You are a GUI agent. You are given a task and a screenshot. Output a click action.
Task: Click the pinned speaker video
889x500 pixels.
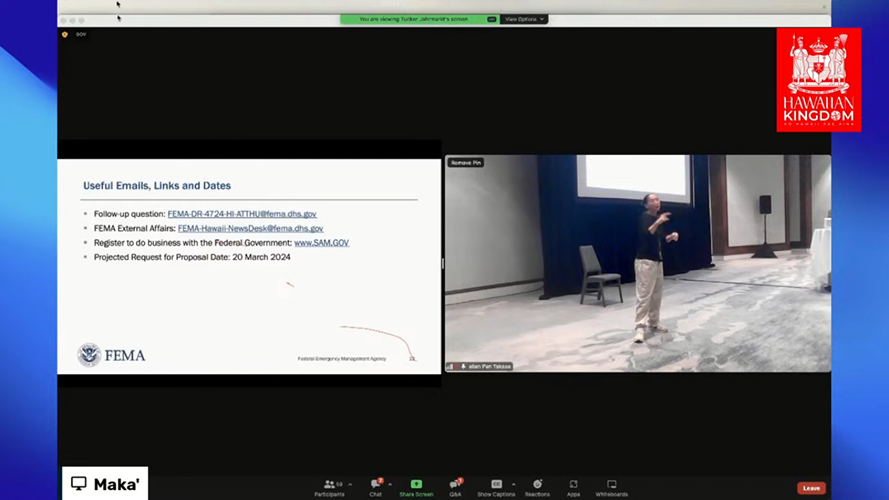pos(637,264)
